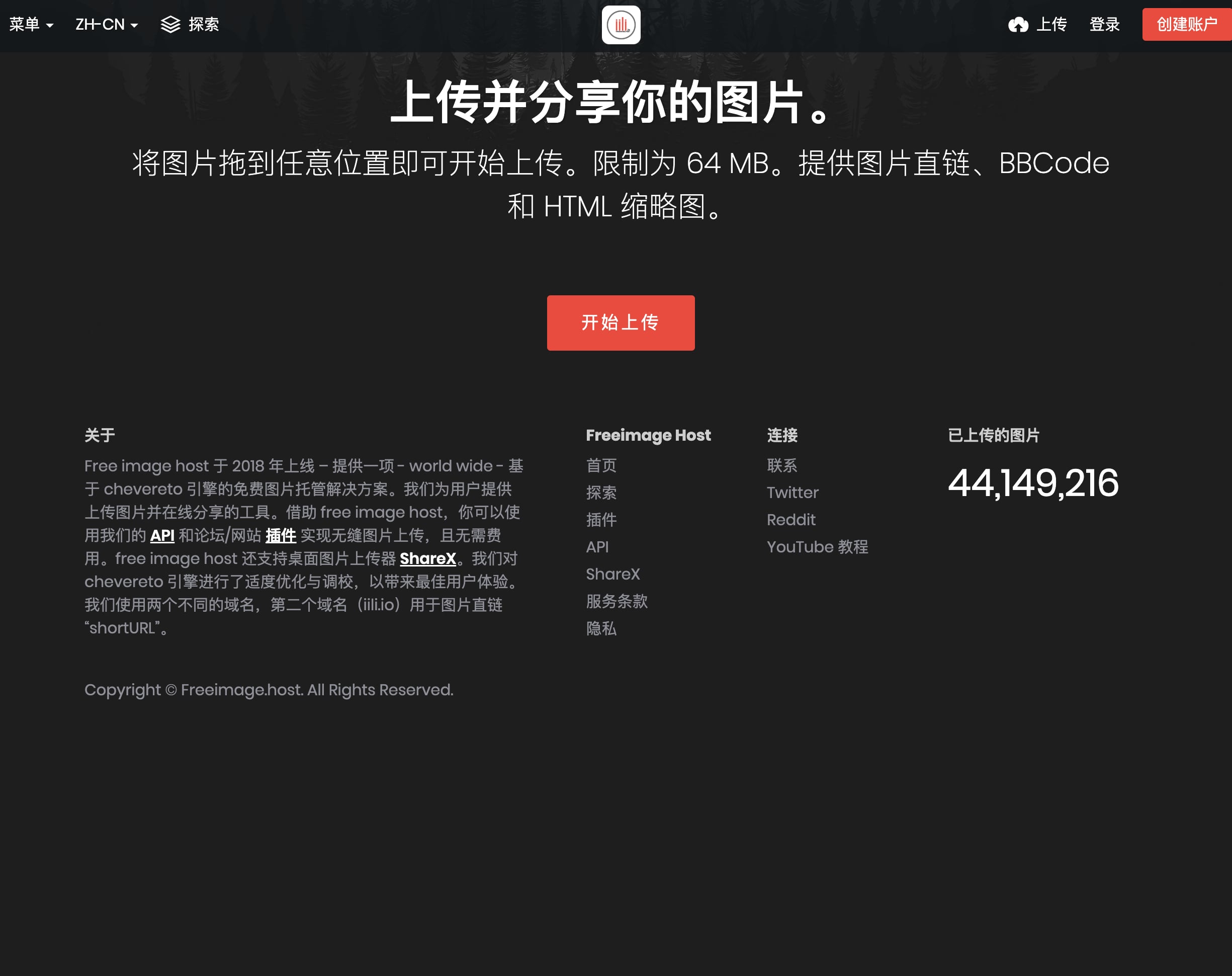Open API link in the Freeimage Host column
The height and width of the screenshot is (976, 1232).
pyautogui.click(x=597, y=547)
